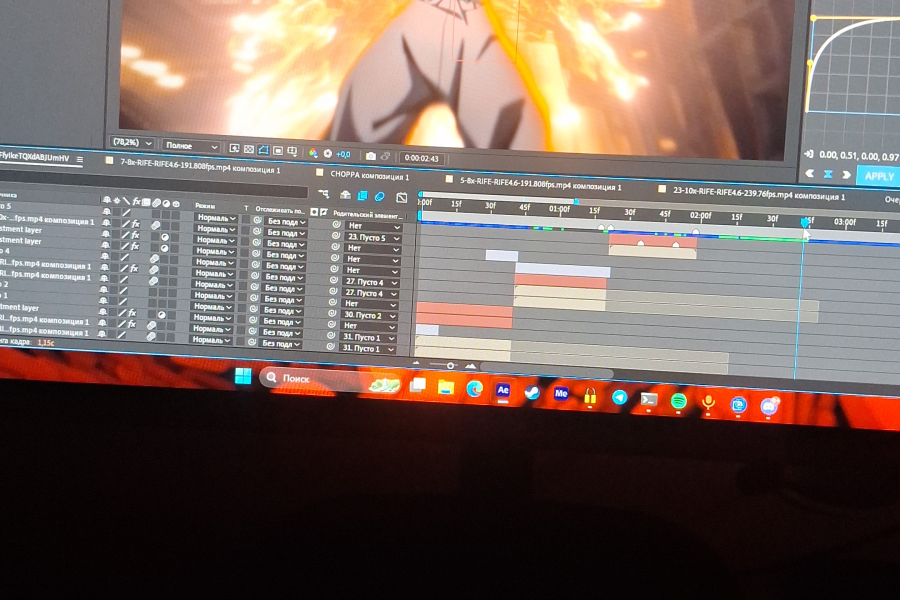Toggle fx switch on the bottom adjustment layer

(131, 312)
